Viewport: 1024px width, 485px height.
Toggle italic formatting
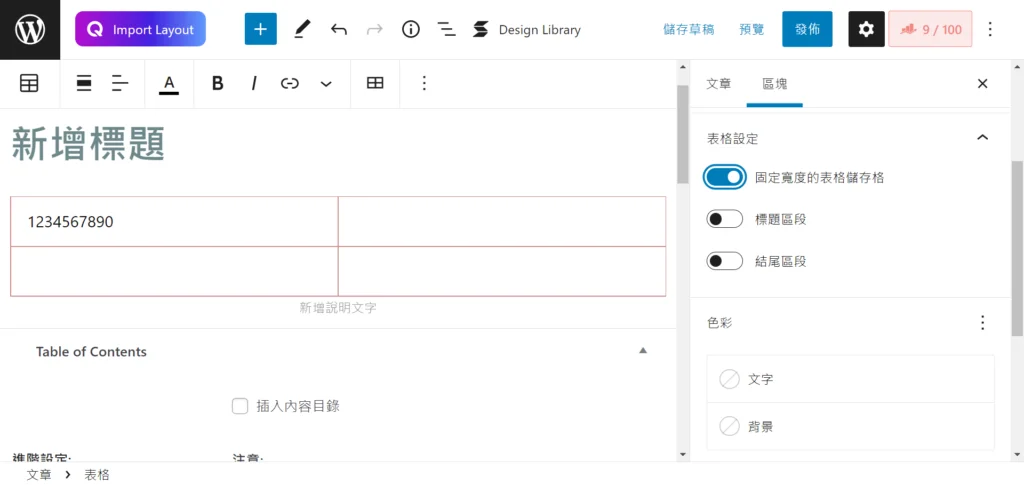[254, 84]
